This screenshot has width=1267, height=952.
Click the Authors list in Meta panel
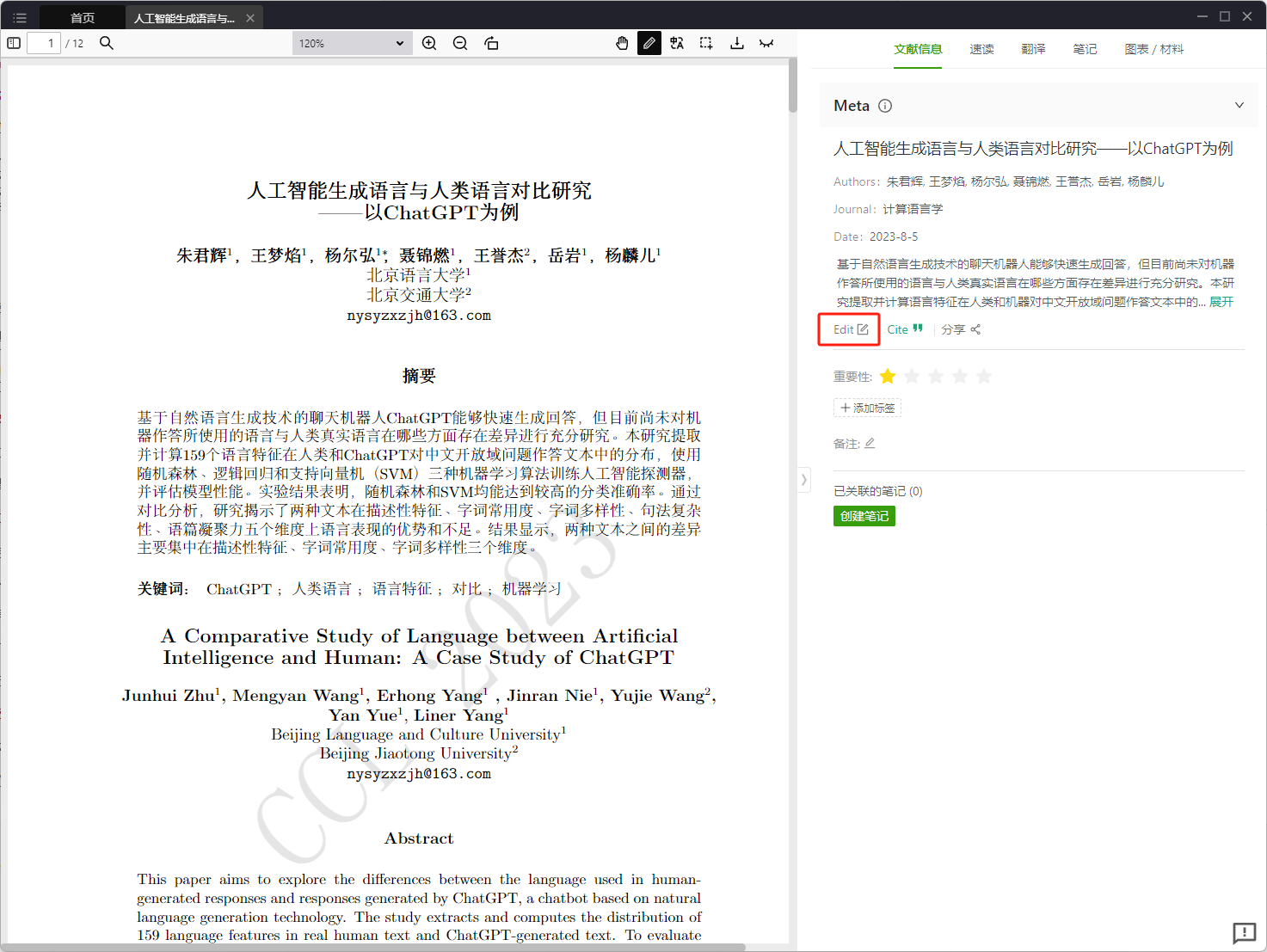pos(1025,181)
